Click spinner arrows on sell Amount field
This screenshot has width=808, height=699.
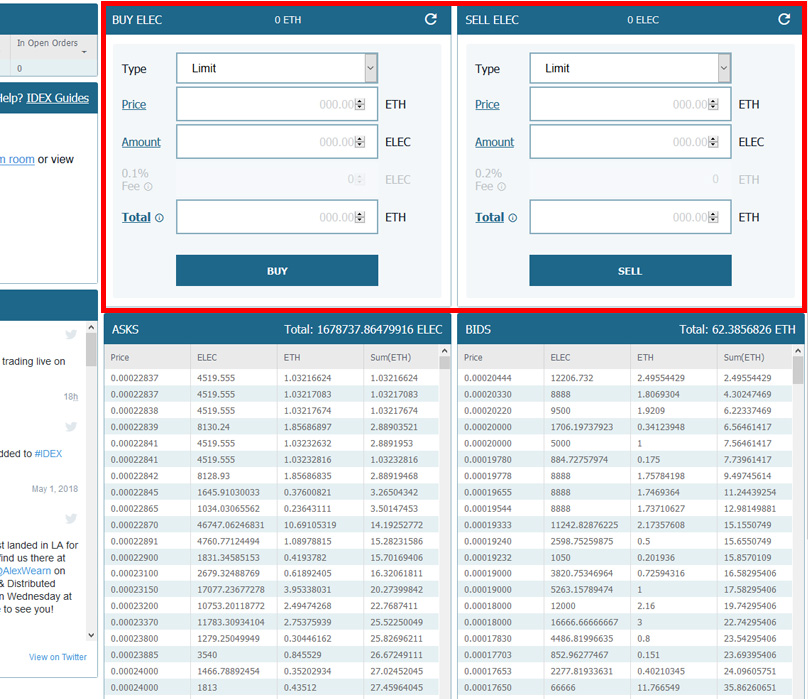click(x=714, y=142)
